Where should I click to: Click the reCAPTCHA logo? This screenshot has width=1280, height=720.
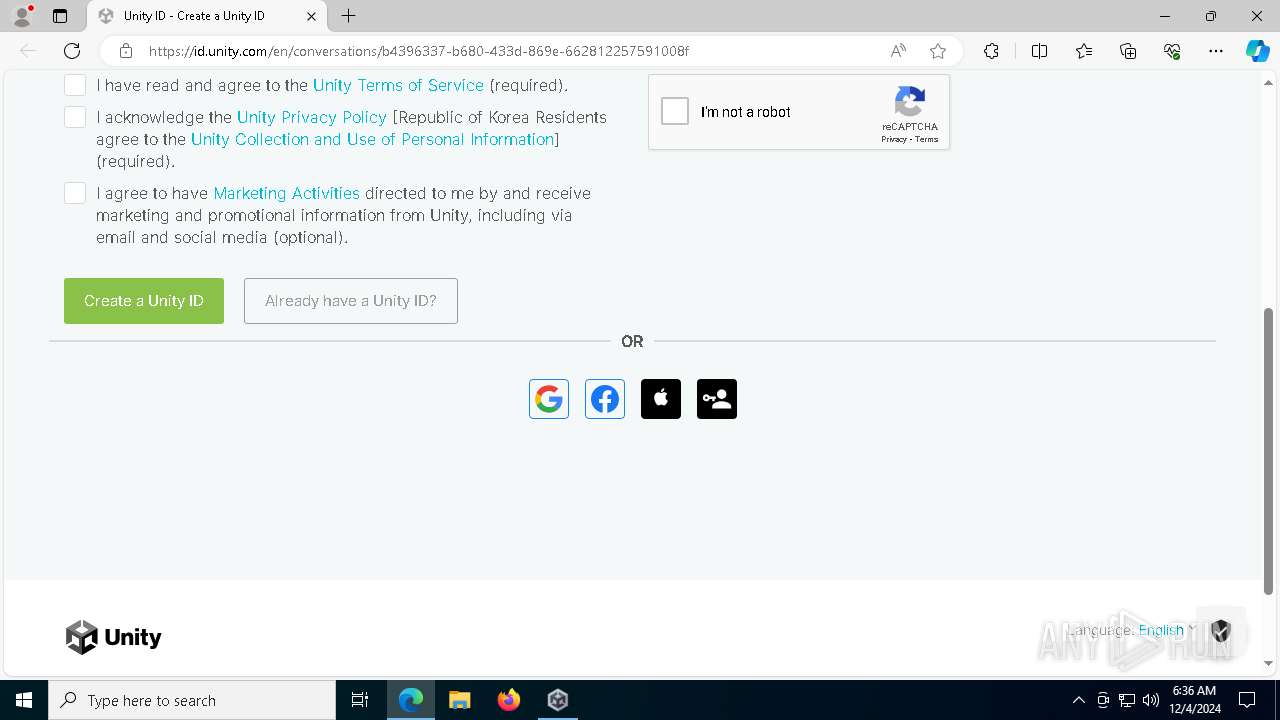coord(910,102)
